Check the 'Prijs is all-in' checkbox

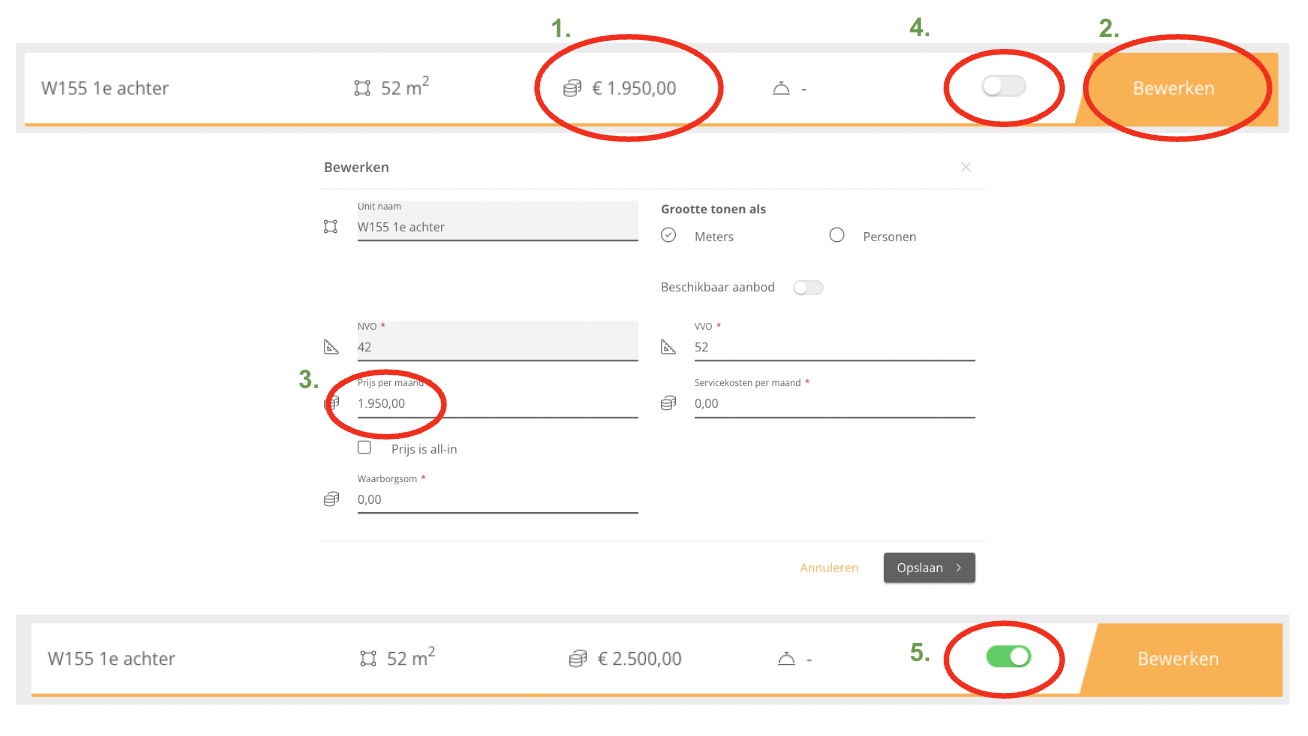click(x=364, y=448)
